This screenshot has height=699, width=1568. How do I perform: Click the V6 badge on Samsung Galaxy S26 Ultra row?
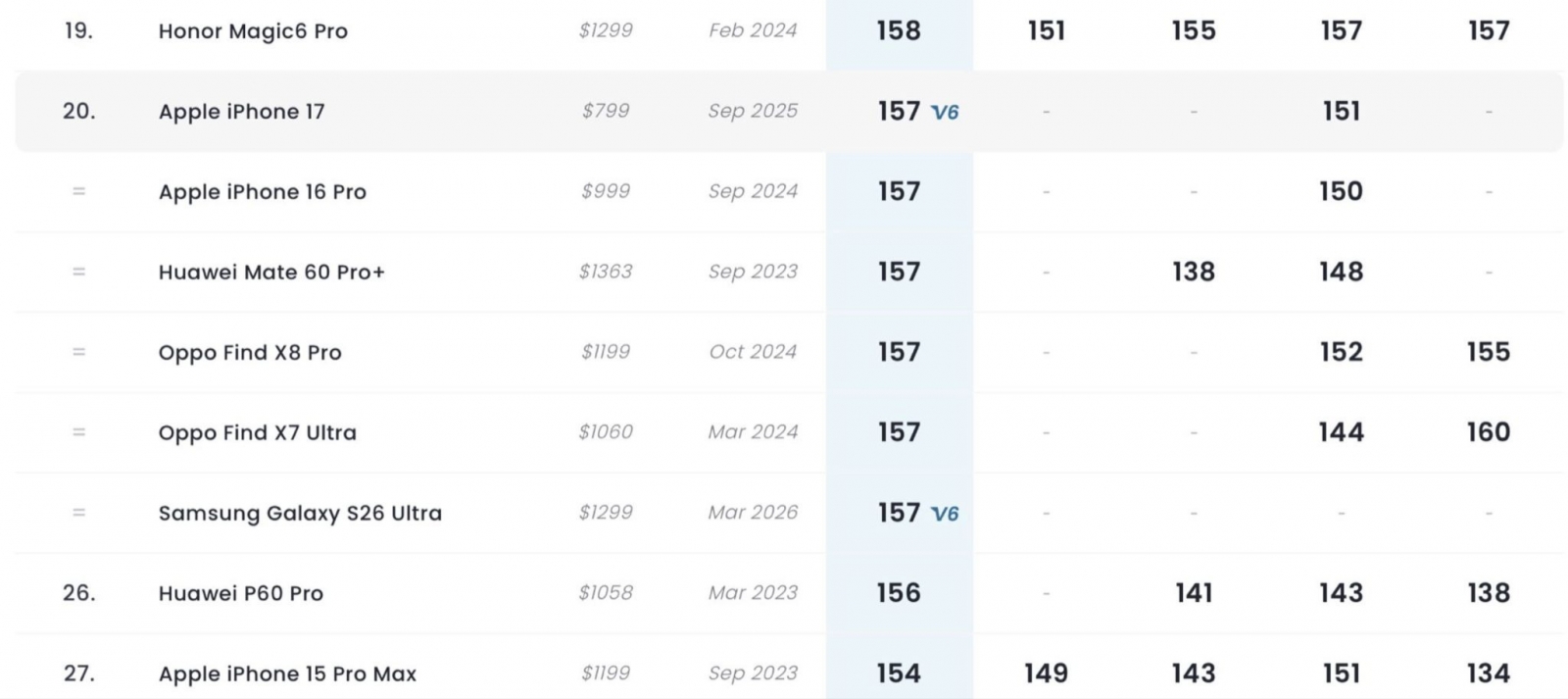point(945,514)
